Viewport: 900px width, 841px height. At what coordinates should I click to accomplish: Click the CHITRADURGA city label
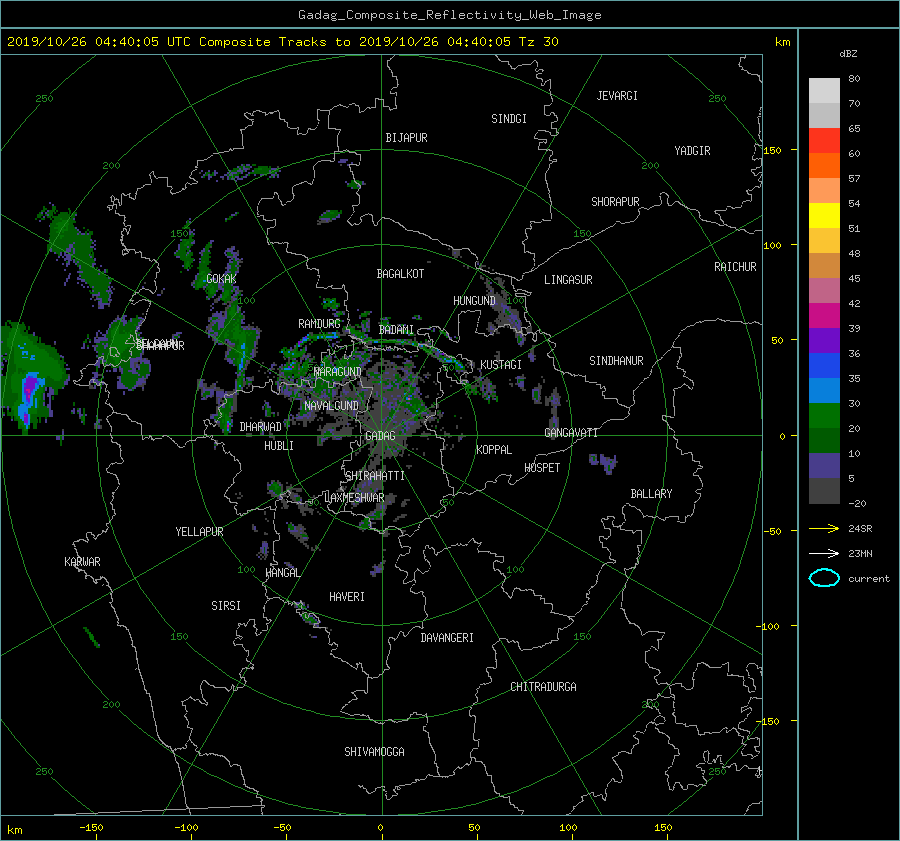click(543, 687)
